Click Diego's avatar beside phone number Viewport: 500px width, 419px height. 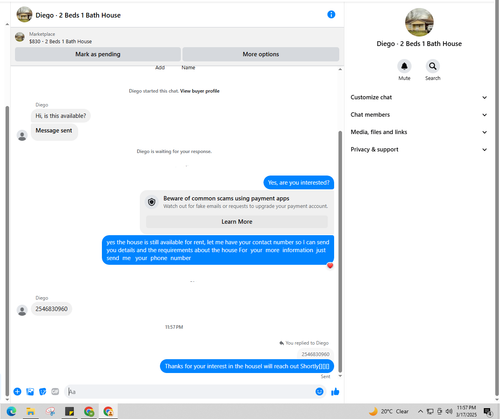tap(22, 310)
